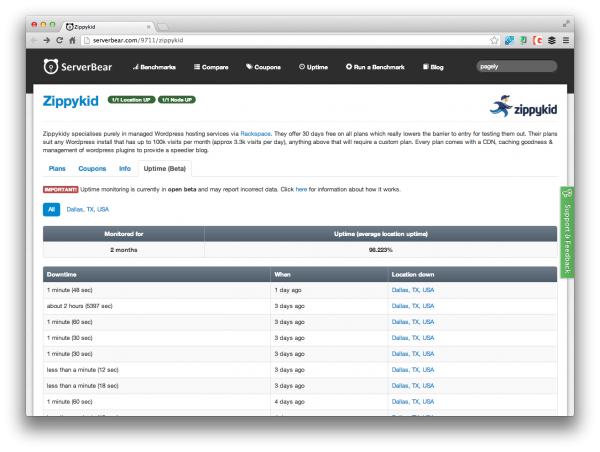The height and width of the screenshot is (452, 600).
Task: Click the When column header
Action: (x=329, y=274)
